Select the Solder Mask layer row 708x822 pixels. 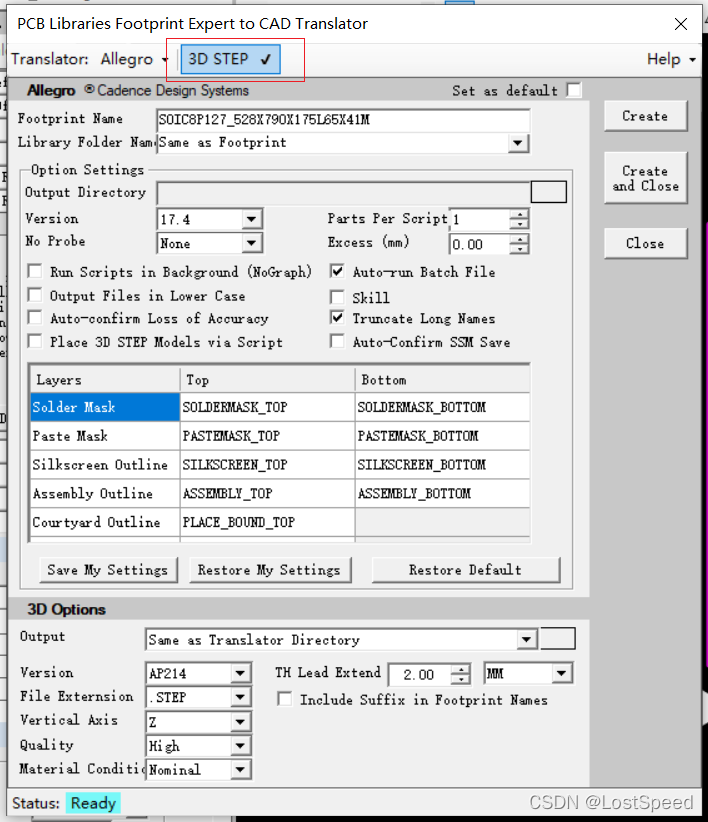(x=105, y=407)
